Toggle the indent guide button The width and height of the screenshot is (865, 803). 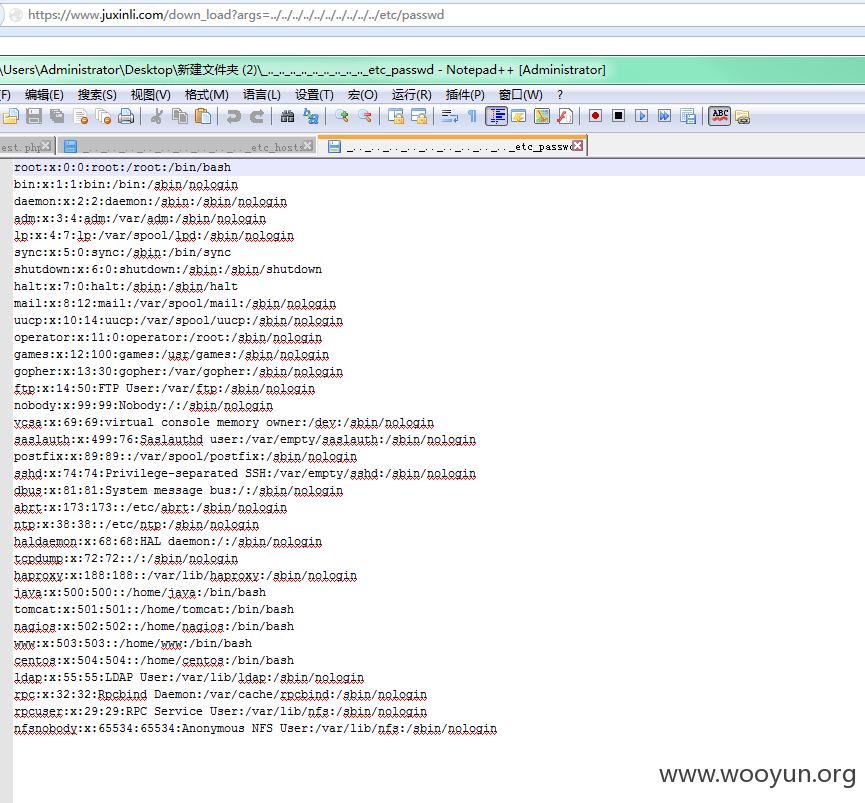[x=496, y=116]
